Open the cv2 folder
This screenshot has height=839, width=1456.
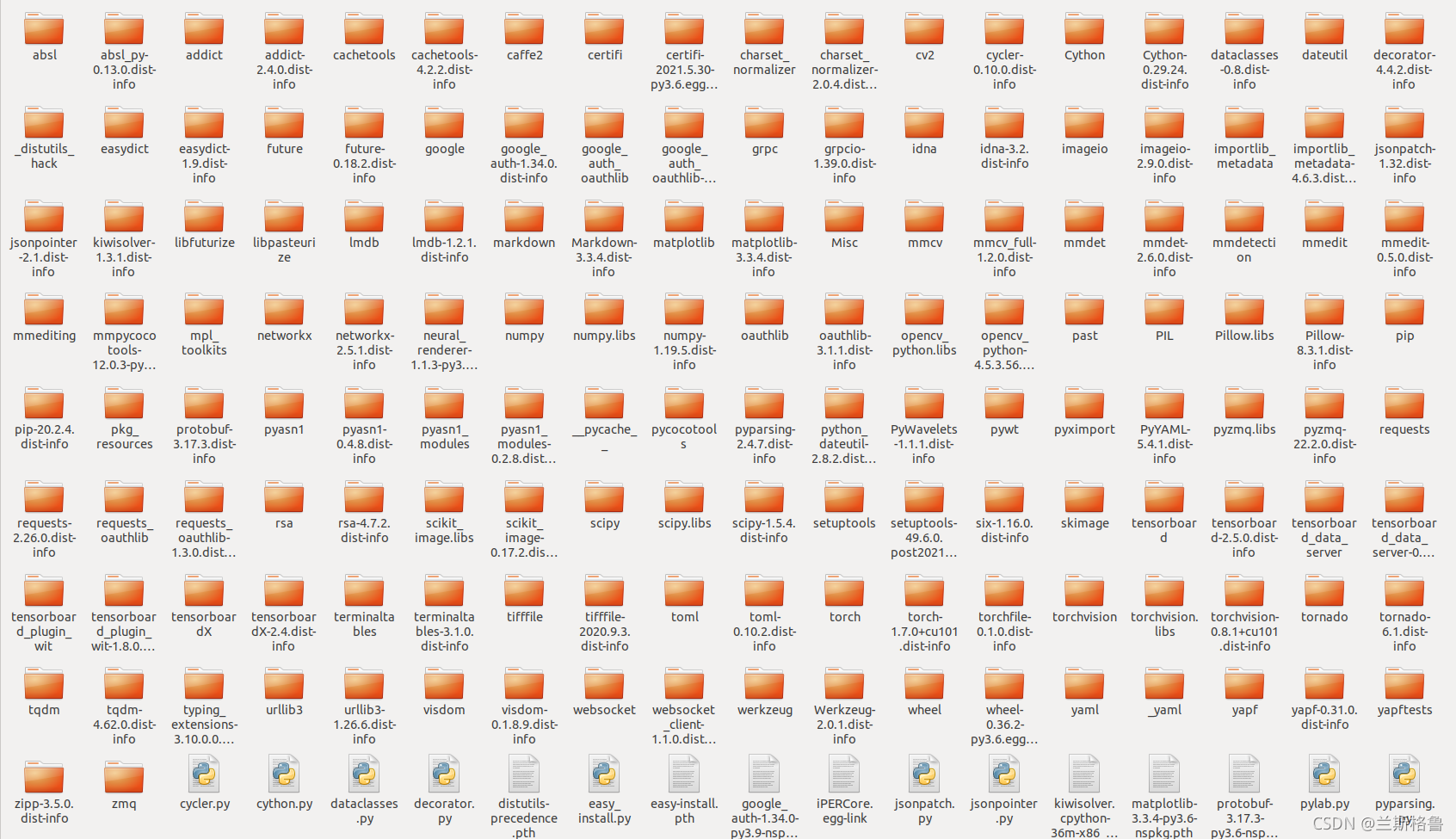[924, 29]
